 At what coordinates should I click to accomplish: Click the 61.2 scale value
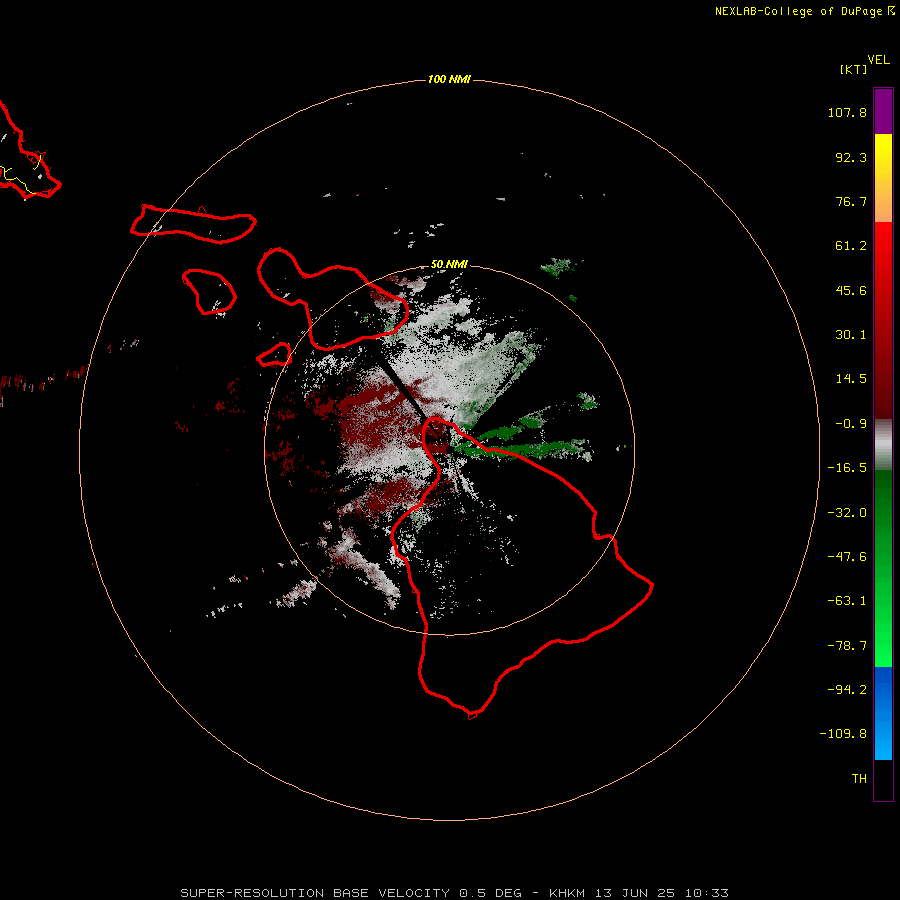pos(851,246)
